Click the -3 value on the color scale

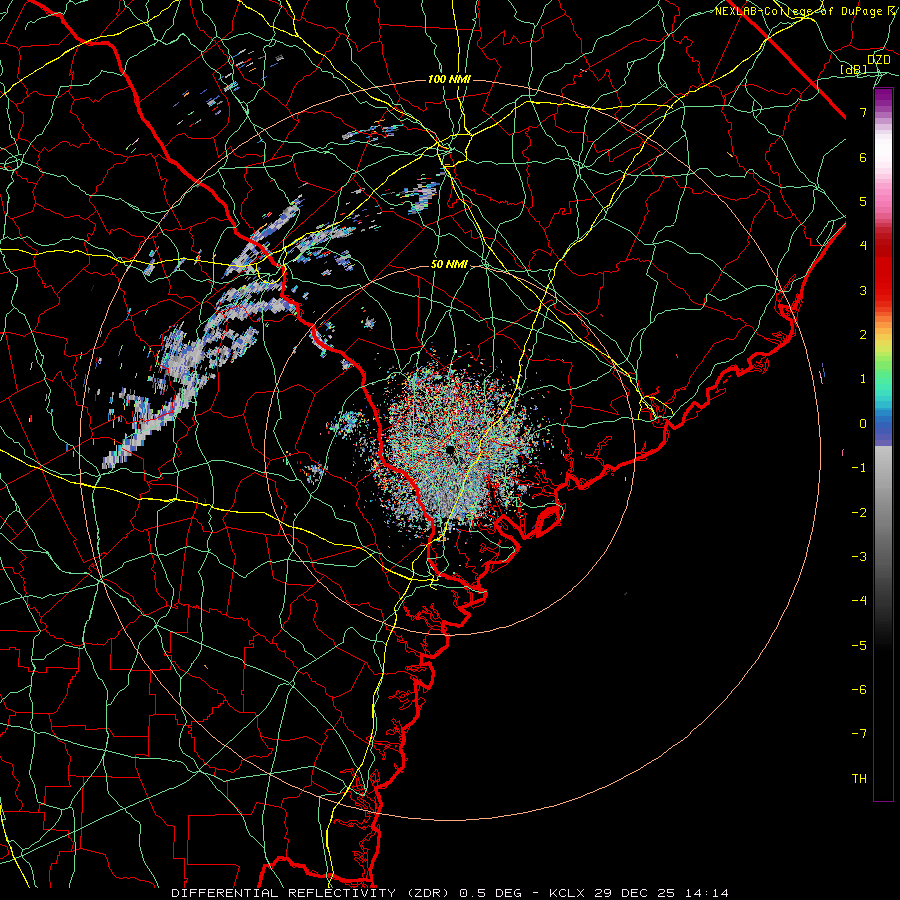pos(859,557)
